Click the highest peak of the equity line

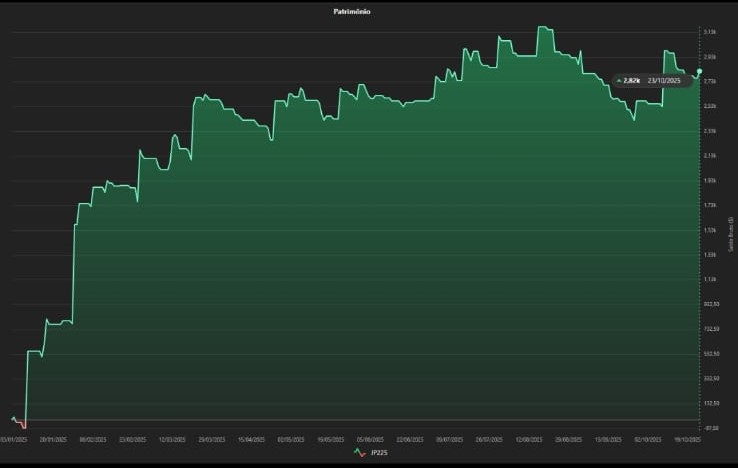(544, 27)
